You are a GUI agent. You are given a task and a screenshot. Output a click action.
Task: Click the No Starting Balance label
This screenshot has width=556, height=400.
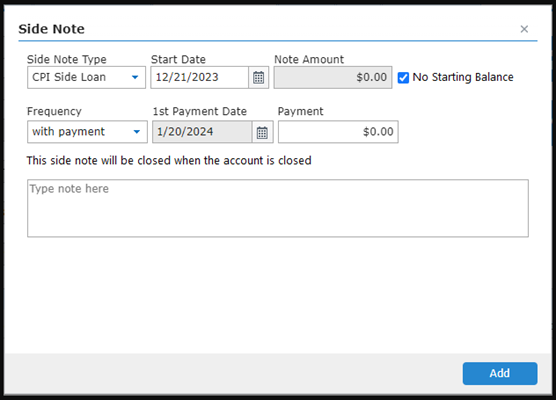click(463, 77)
